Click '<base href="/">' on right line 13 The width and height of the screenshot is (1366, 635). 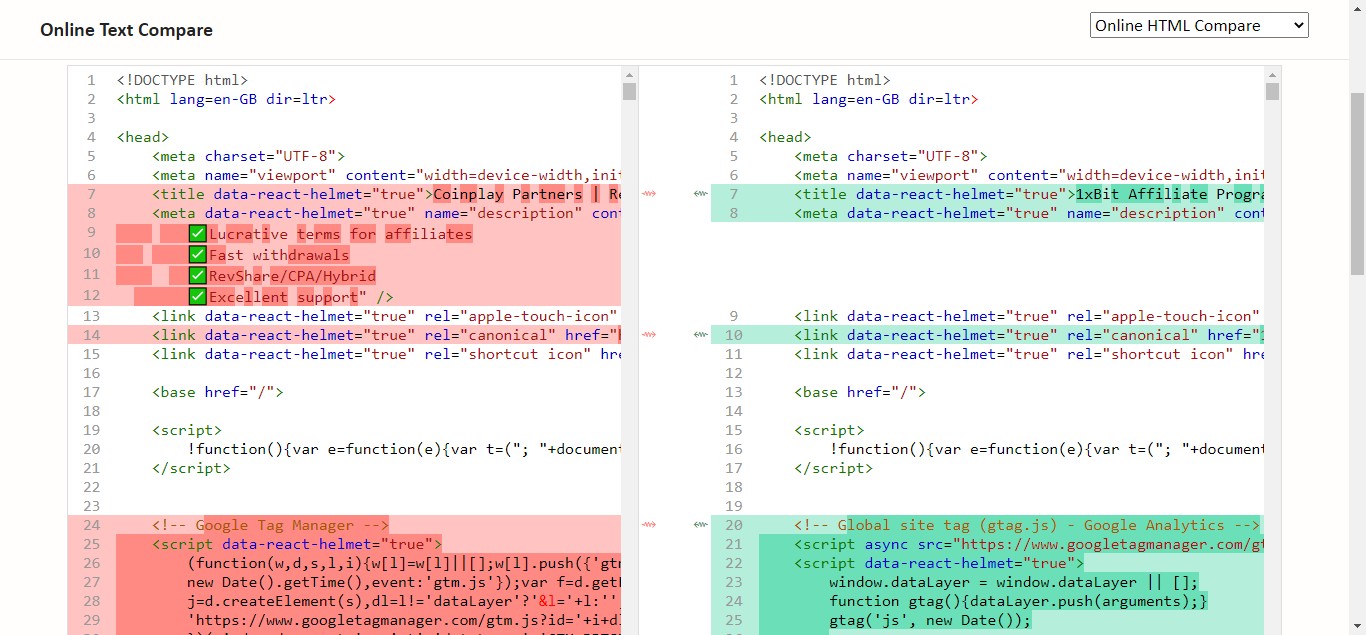pyautogui.click(x=860, y=392)
